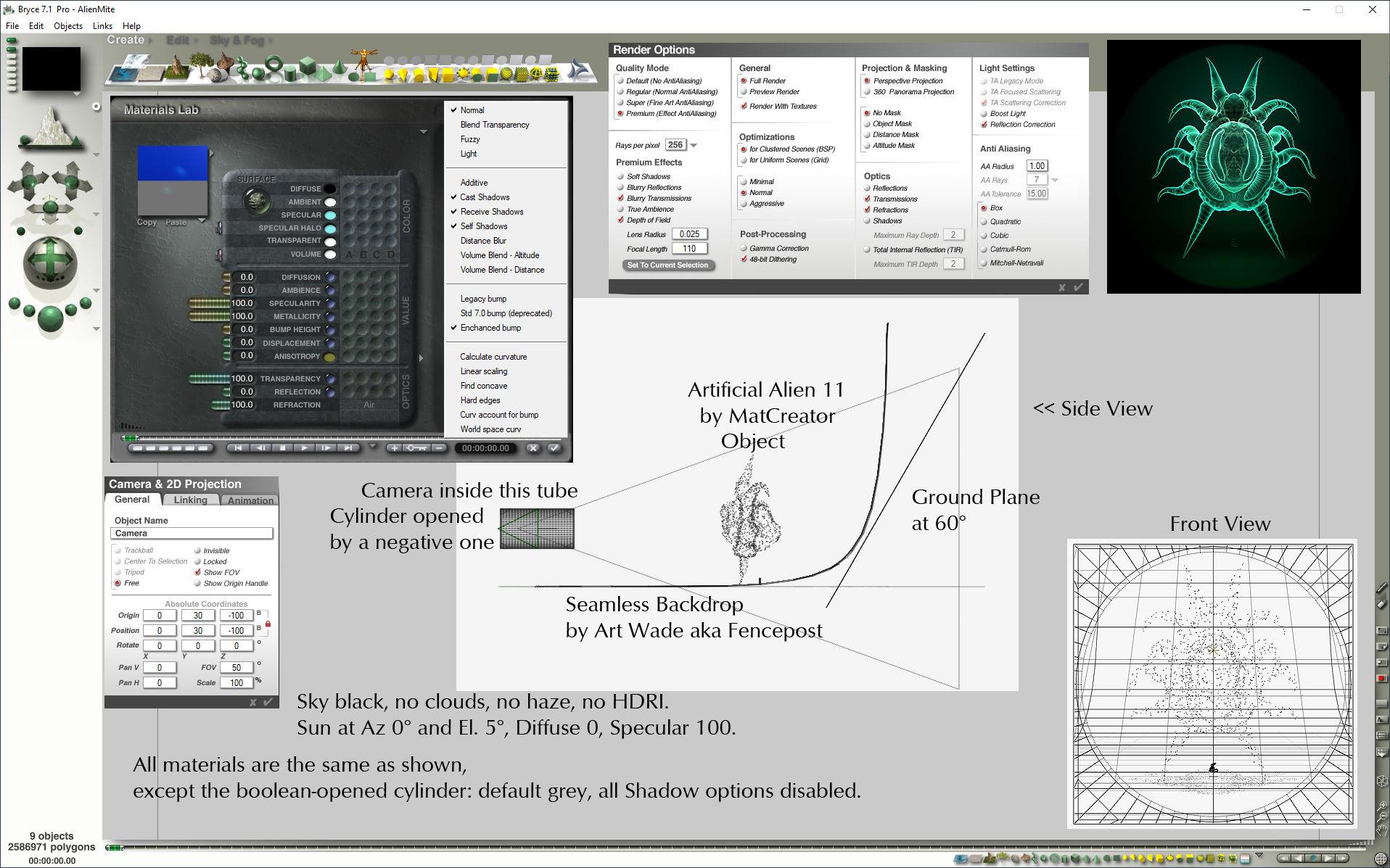The width and height of the screenshot is (1390, 868).
Task: Enable the Soft Shadows premium effect
Action: tap(644, 176)
